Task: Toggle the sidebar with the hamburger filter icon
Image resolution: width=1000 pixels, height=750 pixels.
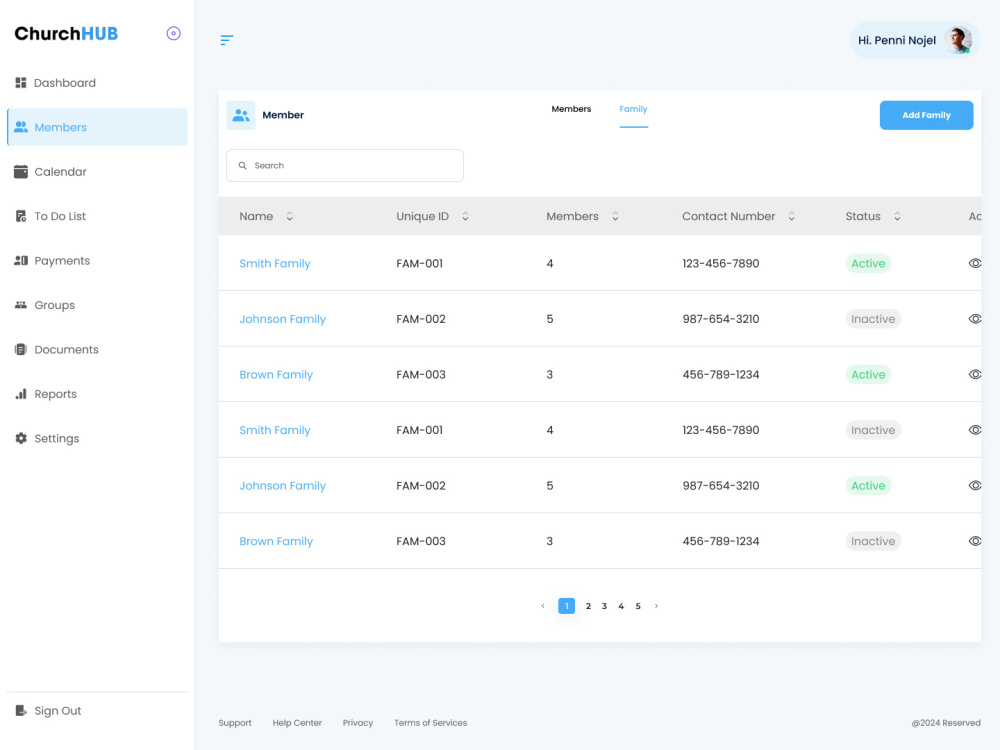Action: click(226, 40)
